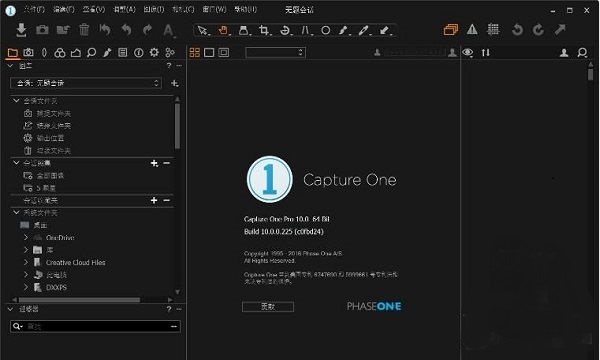
Task: Click the move-to-selects folder icon
Action: [x=63, y=30]
